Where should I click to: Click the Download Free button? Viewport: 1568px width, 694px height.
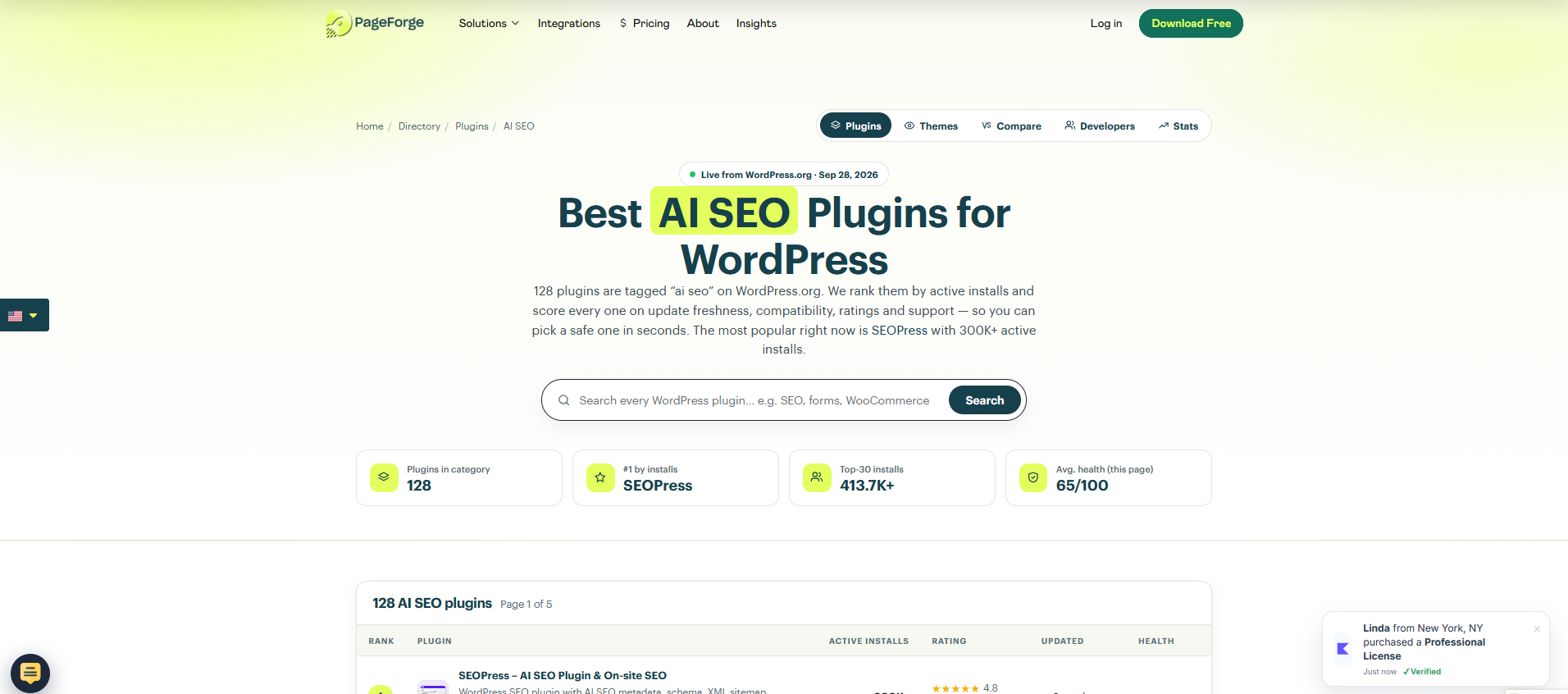tap(1191, 24)
